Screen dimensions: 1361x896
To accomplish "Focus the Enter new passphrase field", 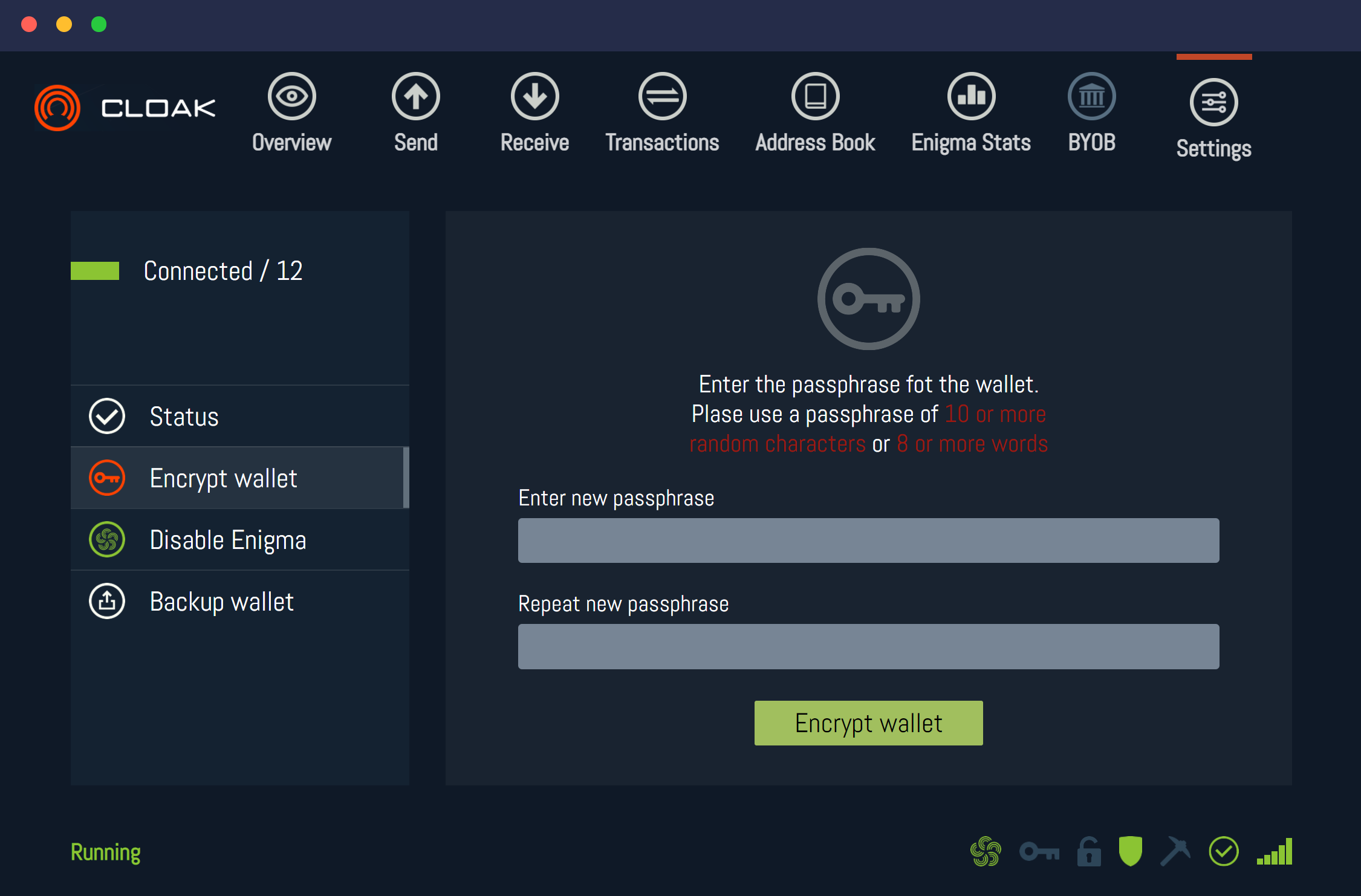I will click(869, 541).
